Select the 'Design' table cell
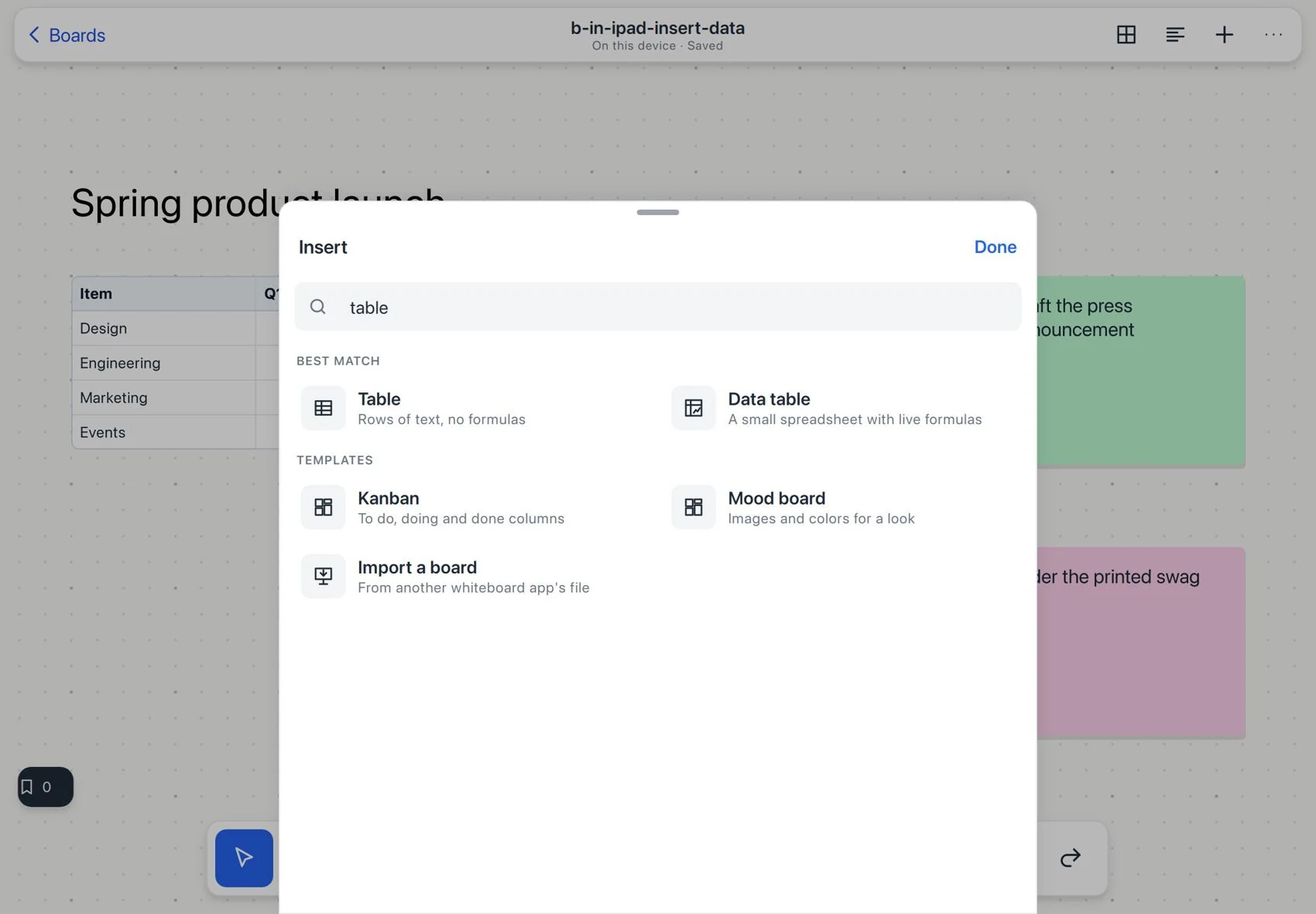The height and width of the screenshot is (914, 1316). click(x=163, y=328)
